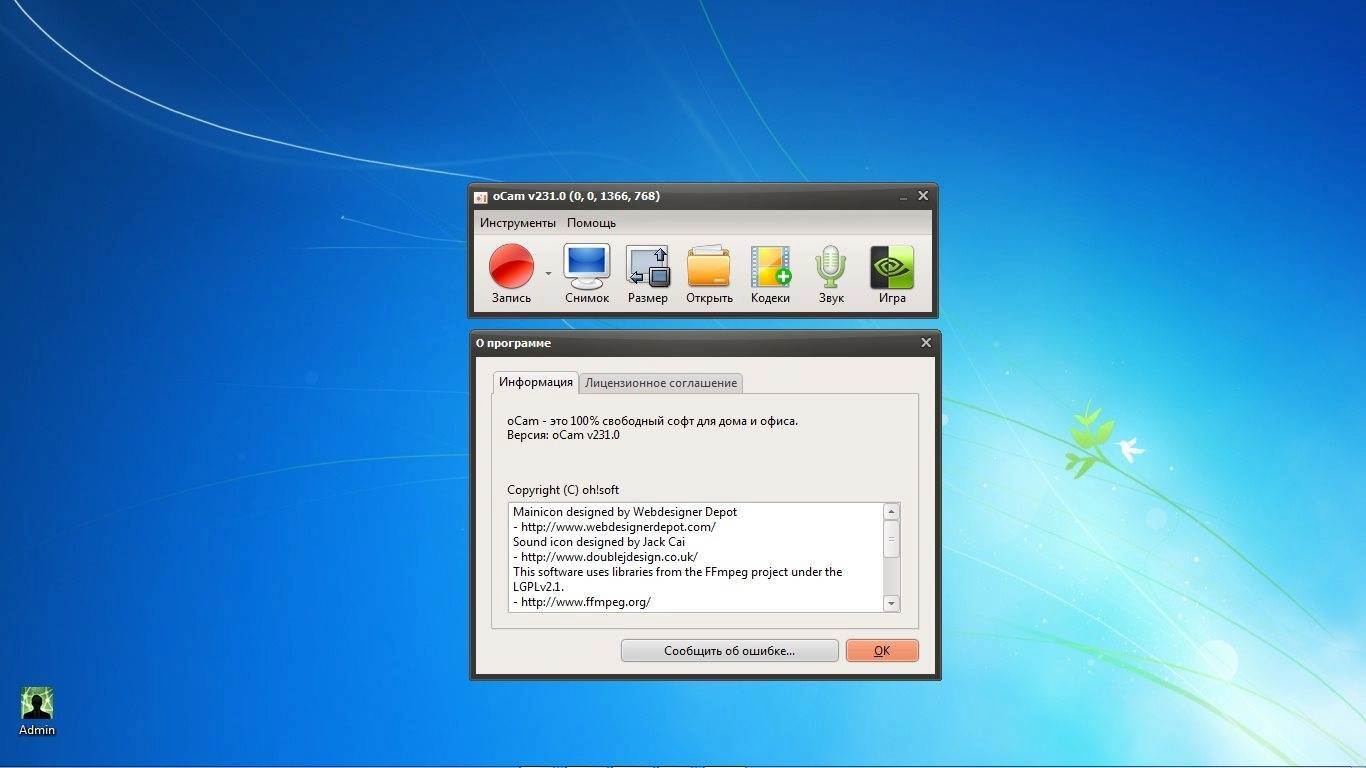Image resolution: width=1366 pixels, height=768 pixels.
Task: Start recording with the red Запись button
Action: (x=511, y=274)
